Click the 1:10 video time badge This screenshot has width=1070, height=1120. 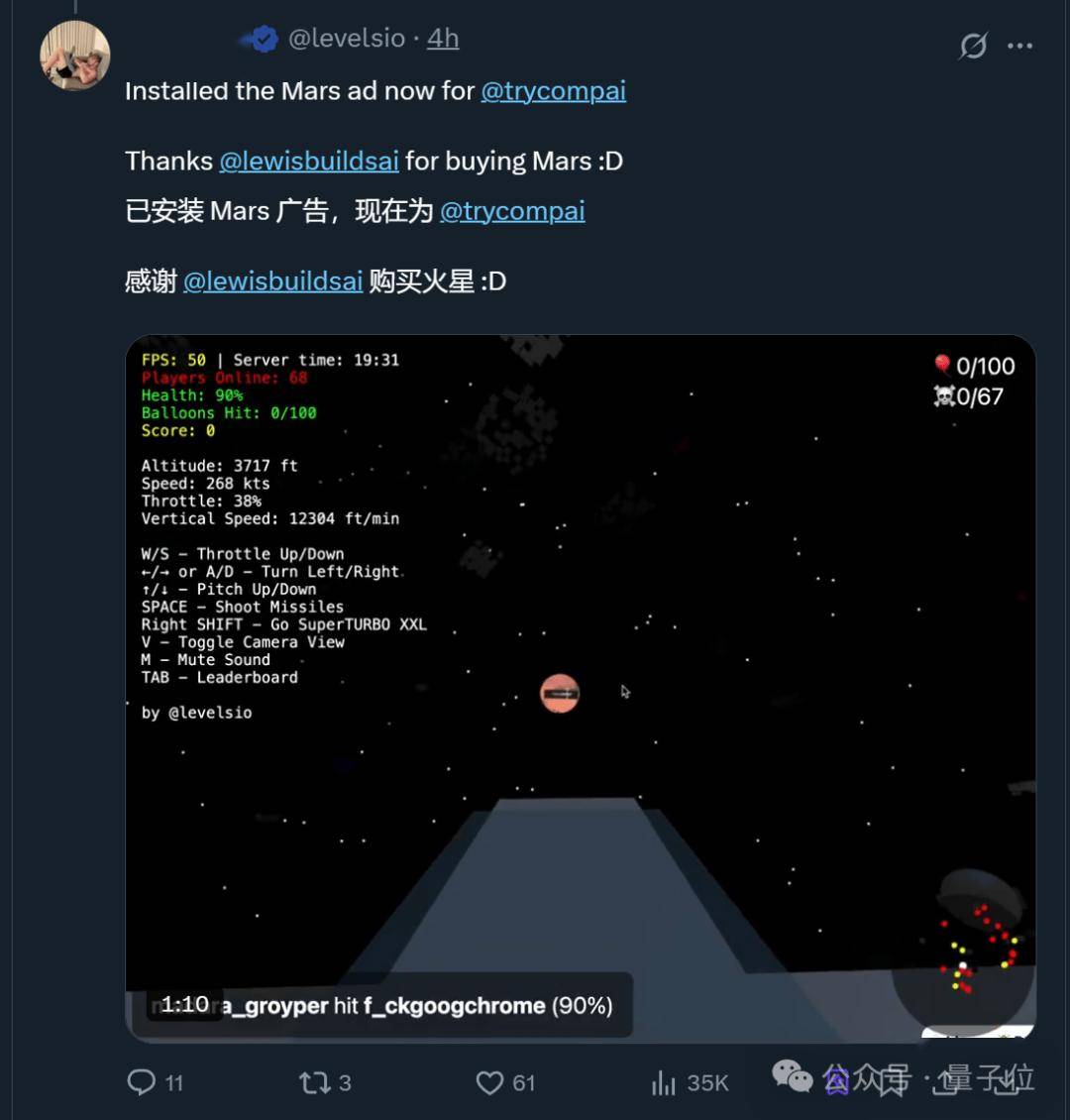(x=185, y=1004)
